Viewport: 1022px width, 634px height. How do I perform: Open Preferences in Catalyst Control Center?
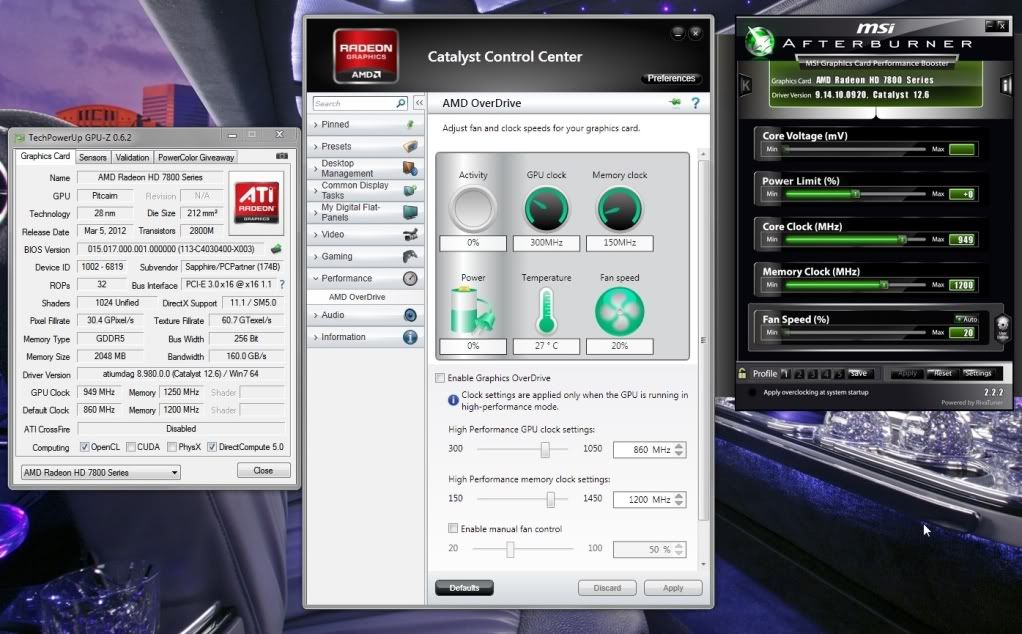pyautogui.click(x=671, y=78)
